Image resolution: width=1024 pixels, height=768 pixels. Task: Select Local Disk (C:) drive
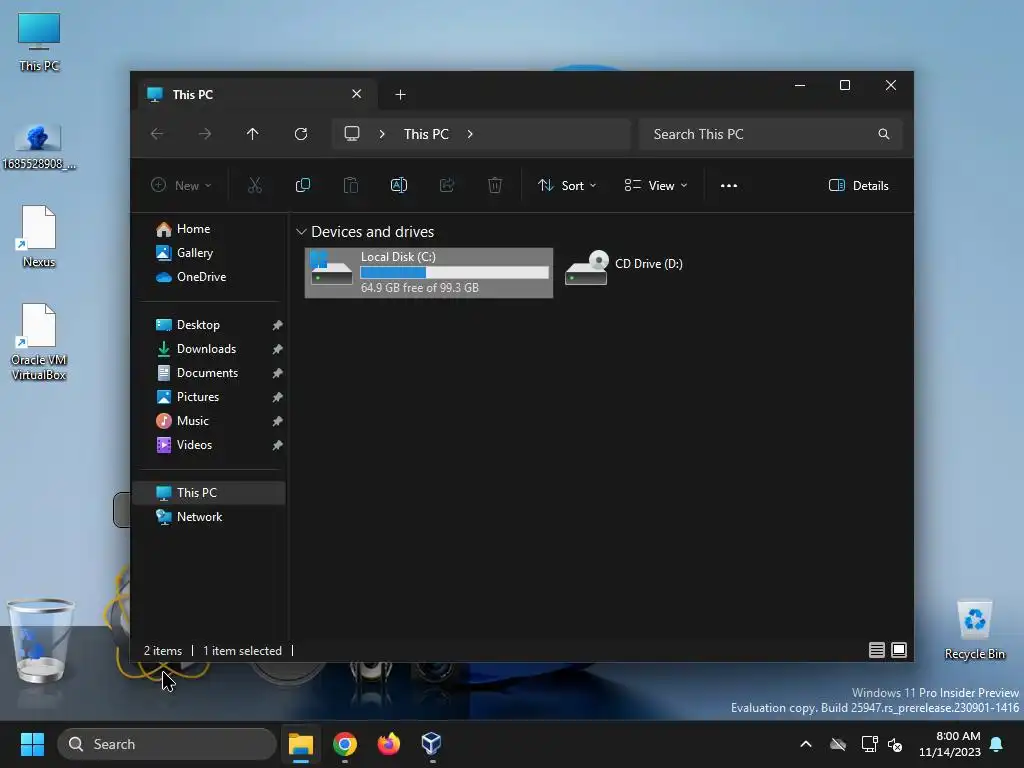(x=429, y=272)
